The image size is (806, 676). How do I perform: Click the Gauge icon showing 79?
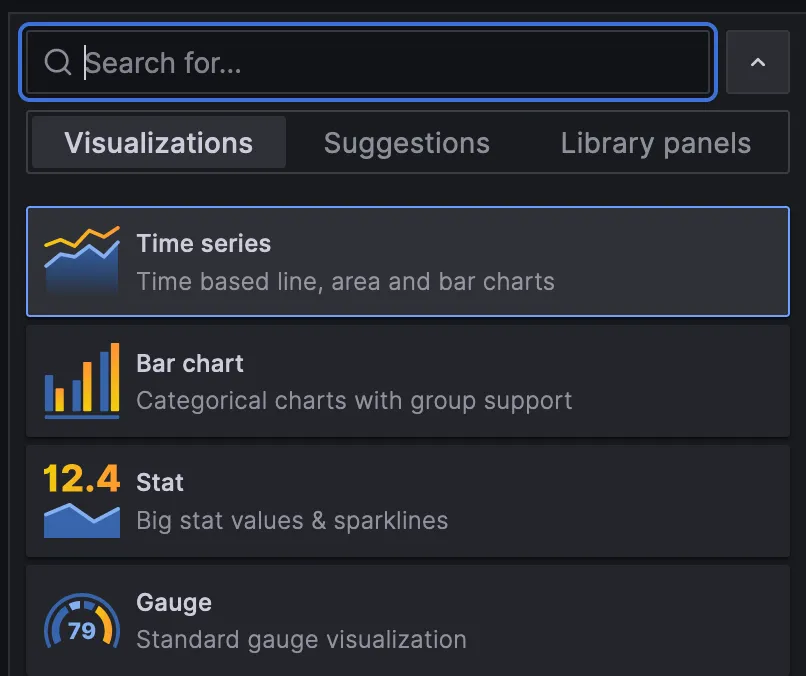[x=81, y=621]
